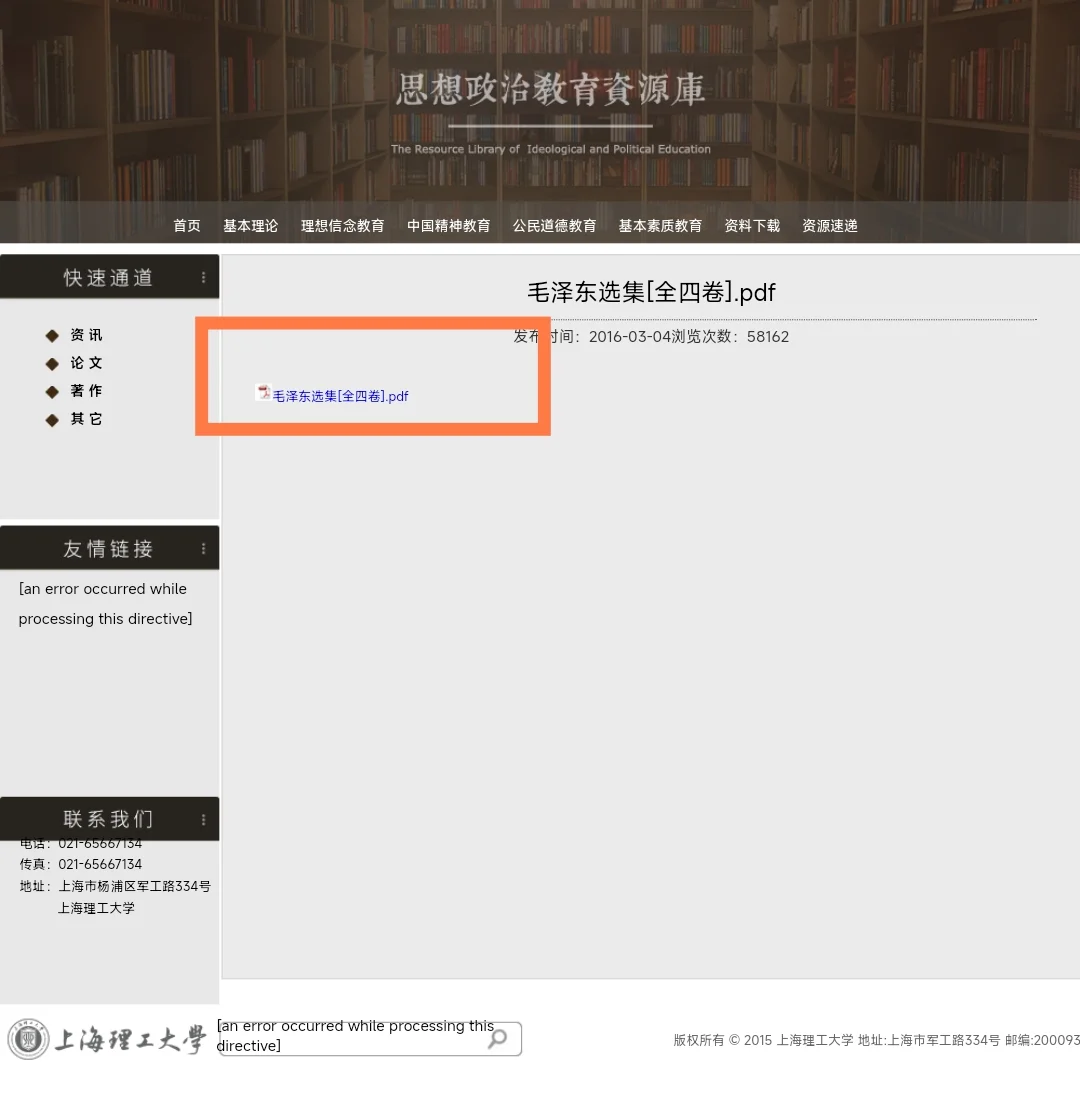
Task: Click the diamond bullet beside 著作
Action: 52,392
